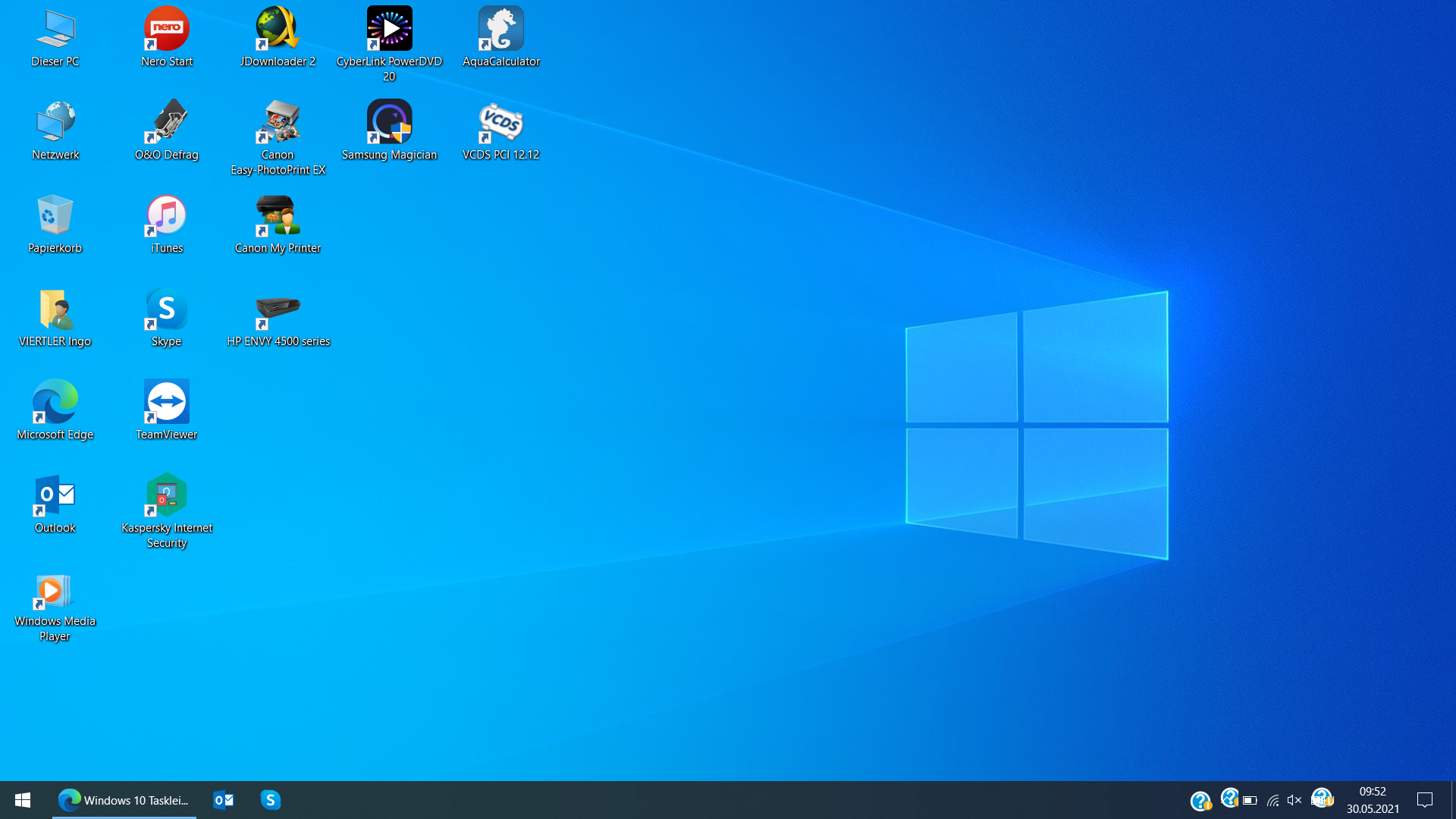Open the VIERTLER Ingo user folder
The height and width of the screenshot is (819, 1456).
(x=54, y=308)
